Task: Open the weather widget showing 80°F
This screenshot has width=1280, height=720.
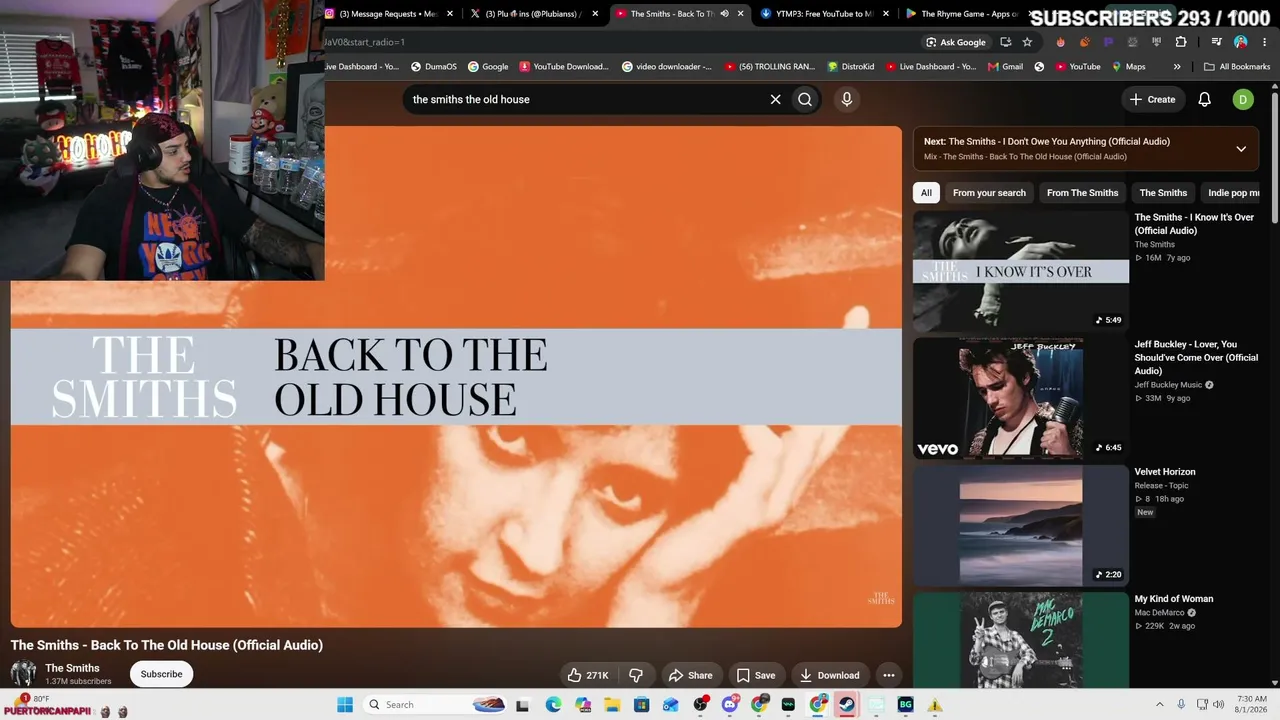Action: (x=34, y=699)
